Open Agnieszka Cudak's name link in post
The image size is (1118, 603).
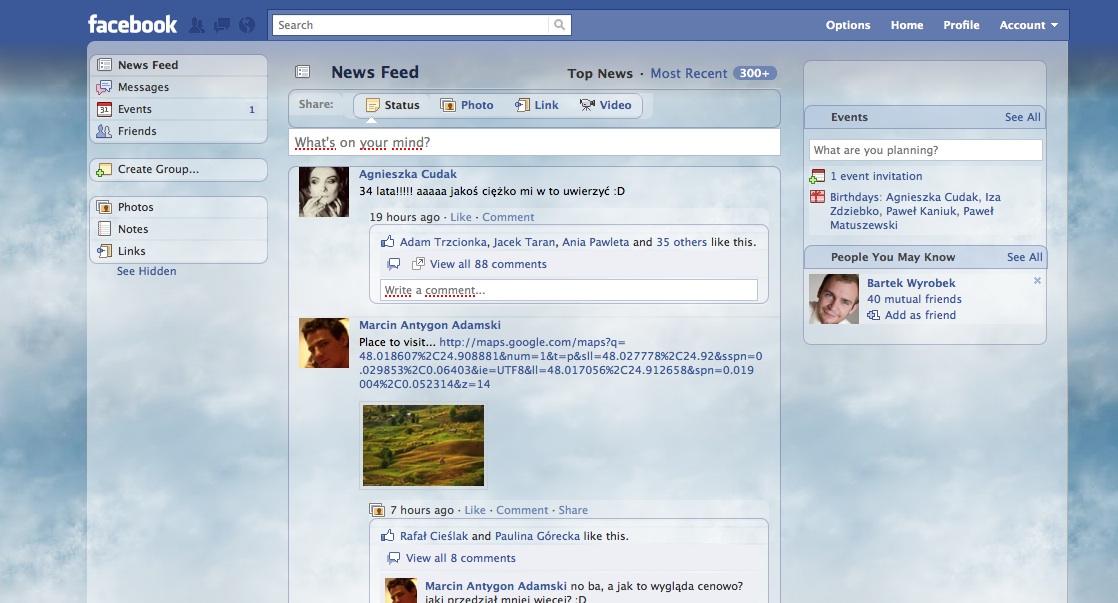[408, 174]
